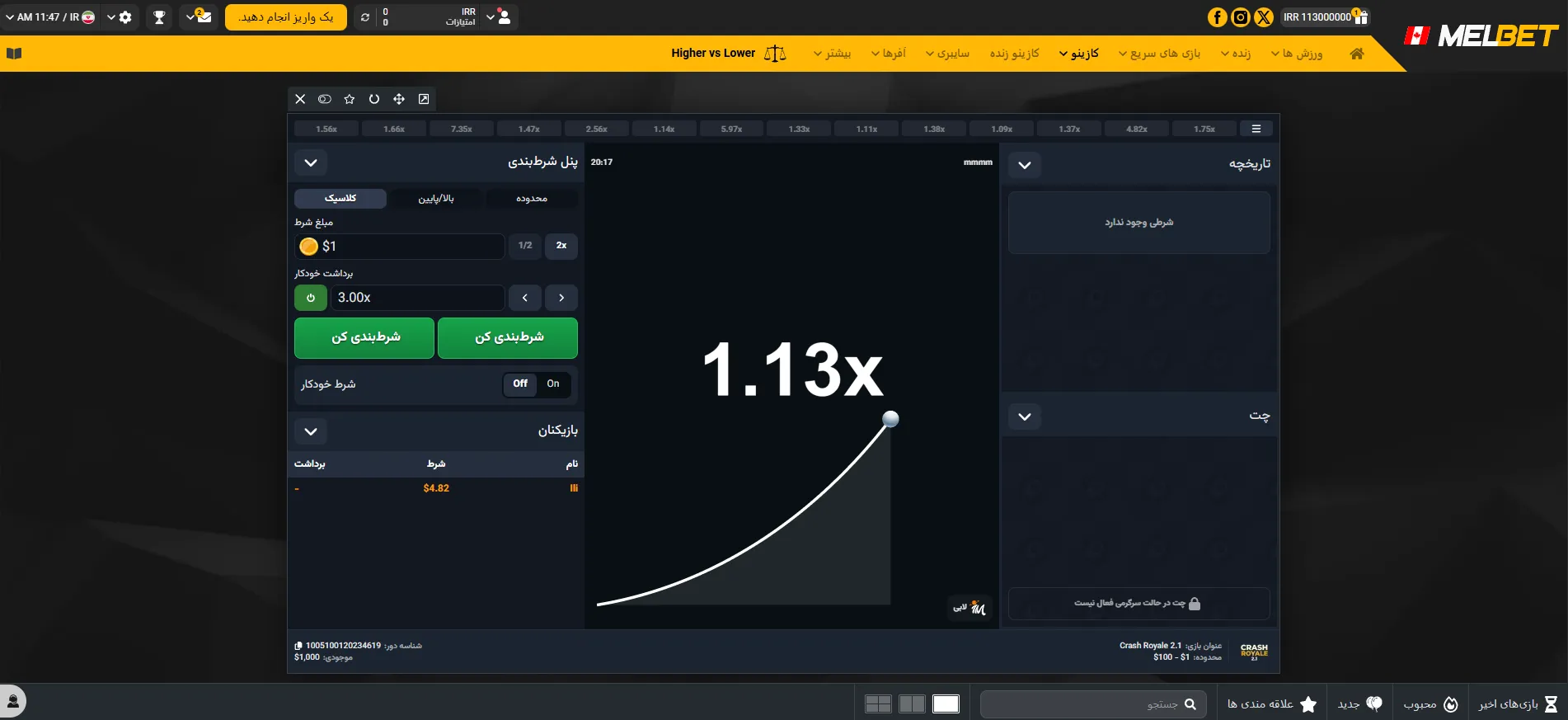This screenshot has height=720, width=1568.
Task: Refresh the account balance icon
Action: [x=365, y=16]
